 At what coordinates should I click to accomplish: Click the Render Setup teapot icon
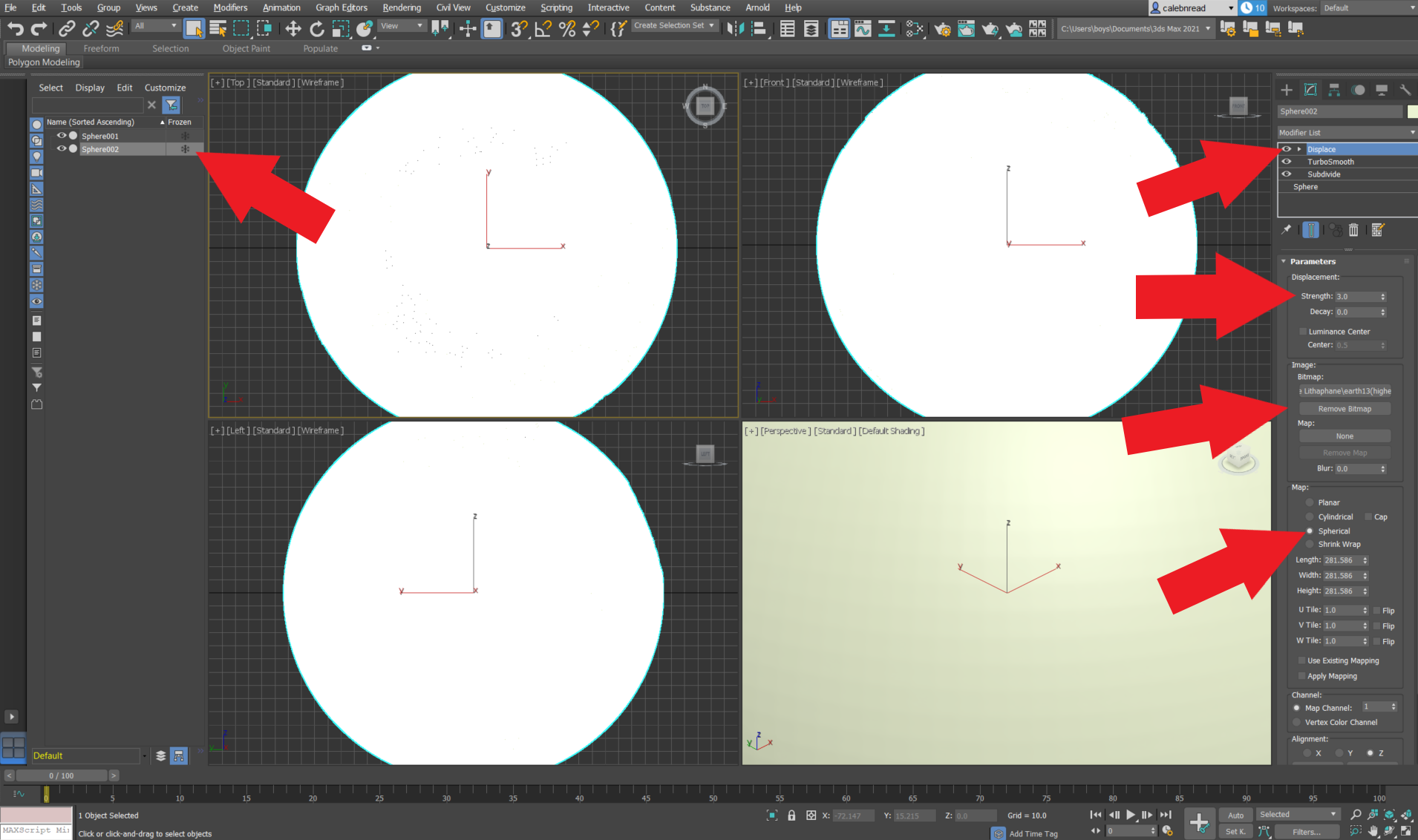[943, 30]
